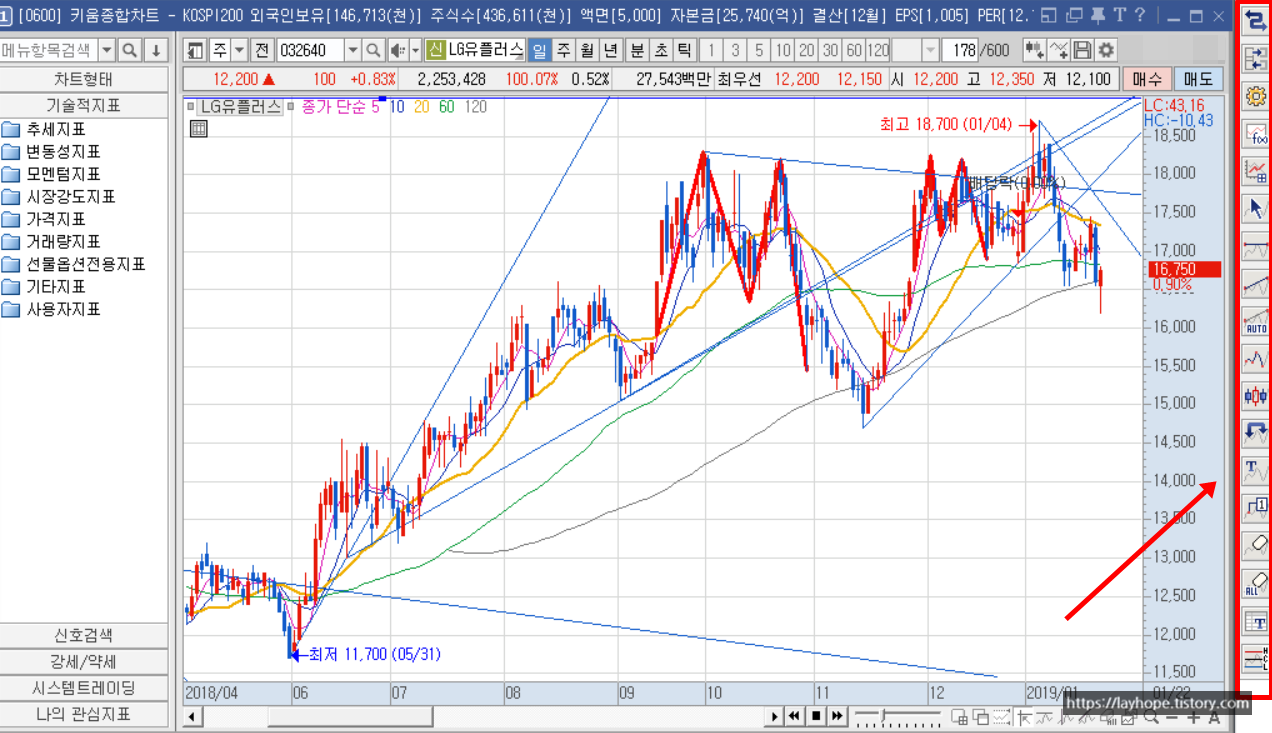
Task: Select the candlestick chart tool icon
Action: 1255,395
